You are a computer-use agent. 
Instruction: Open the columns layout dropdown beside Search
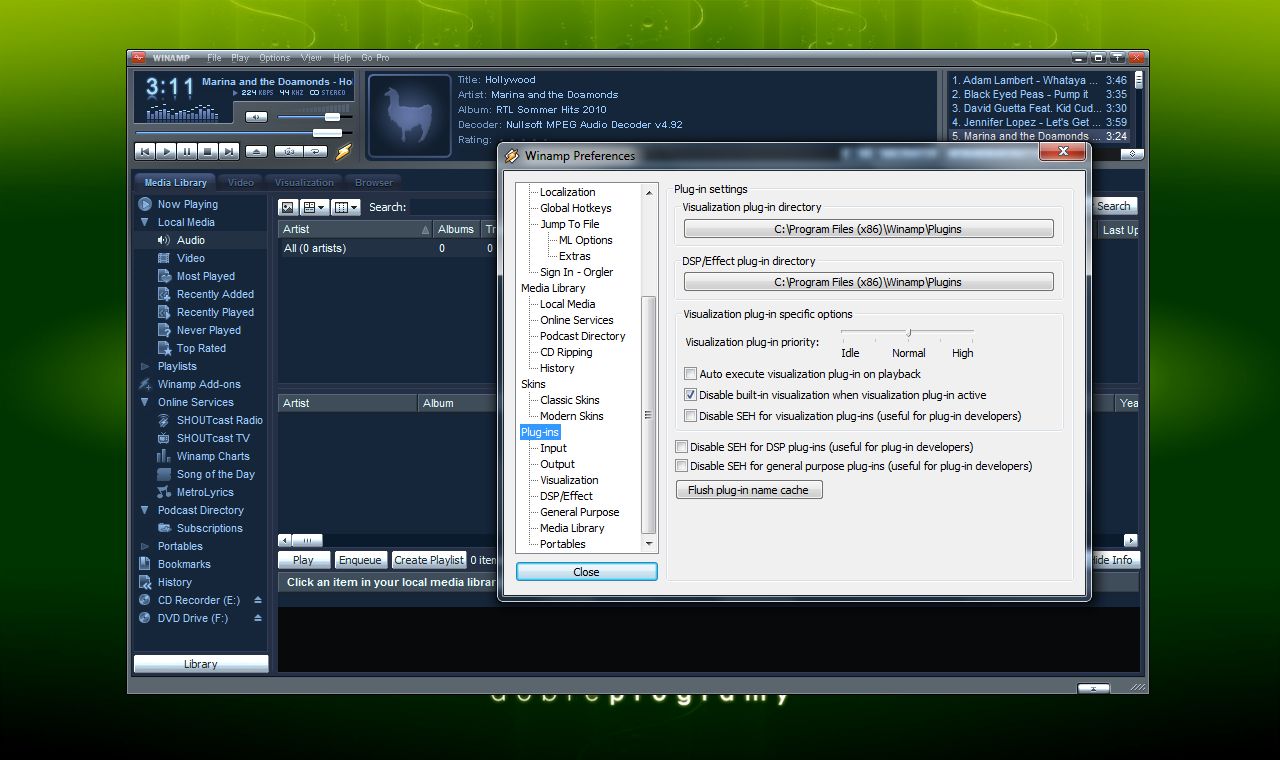(346, 207)
